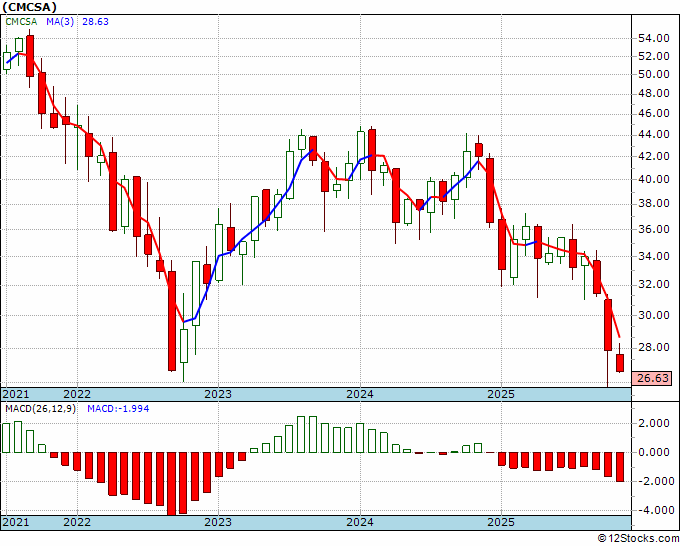Click the 2024 label on MACD timeline
This screenshot has height=546, width=680.
click(360, 522)
